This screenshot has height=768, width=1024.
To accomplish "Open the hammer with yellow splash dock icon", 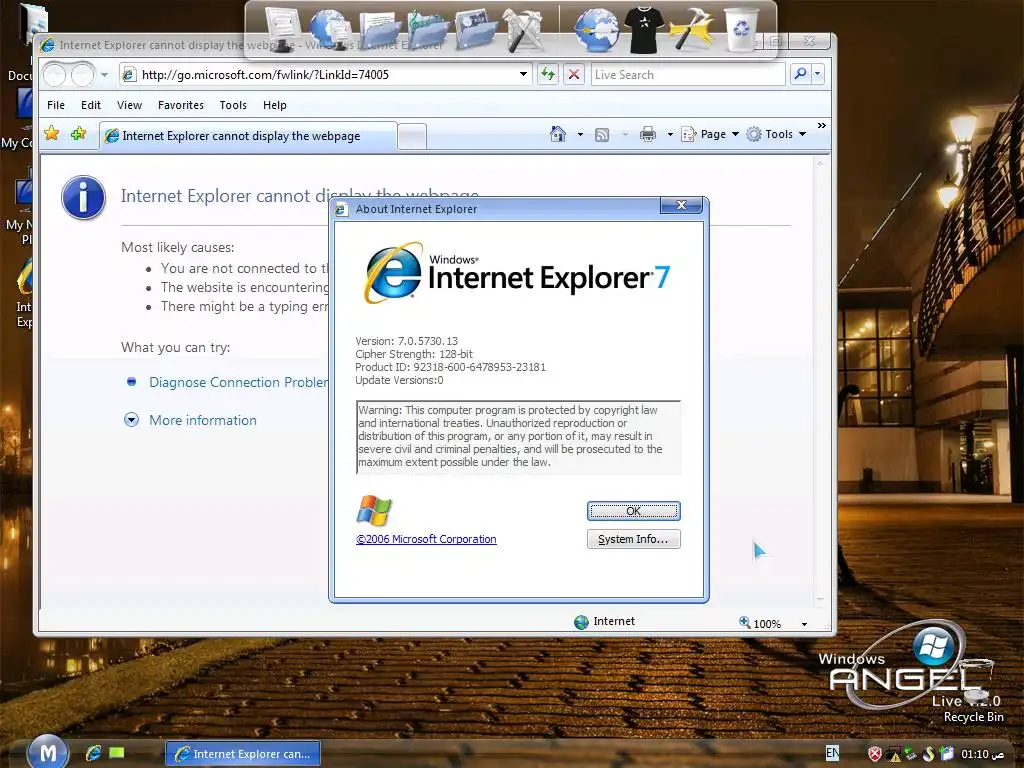I will click(x=692, y=29).
